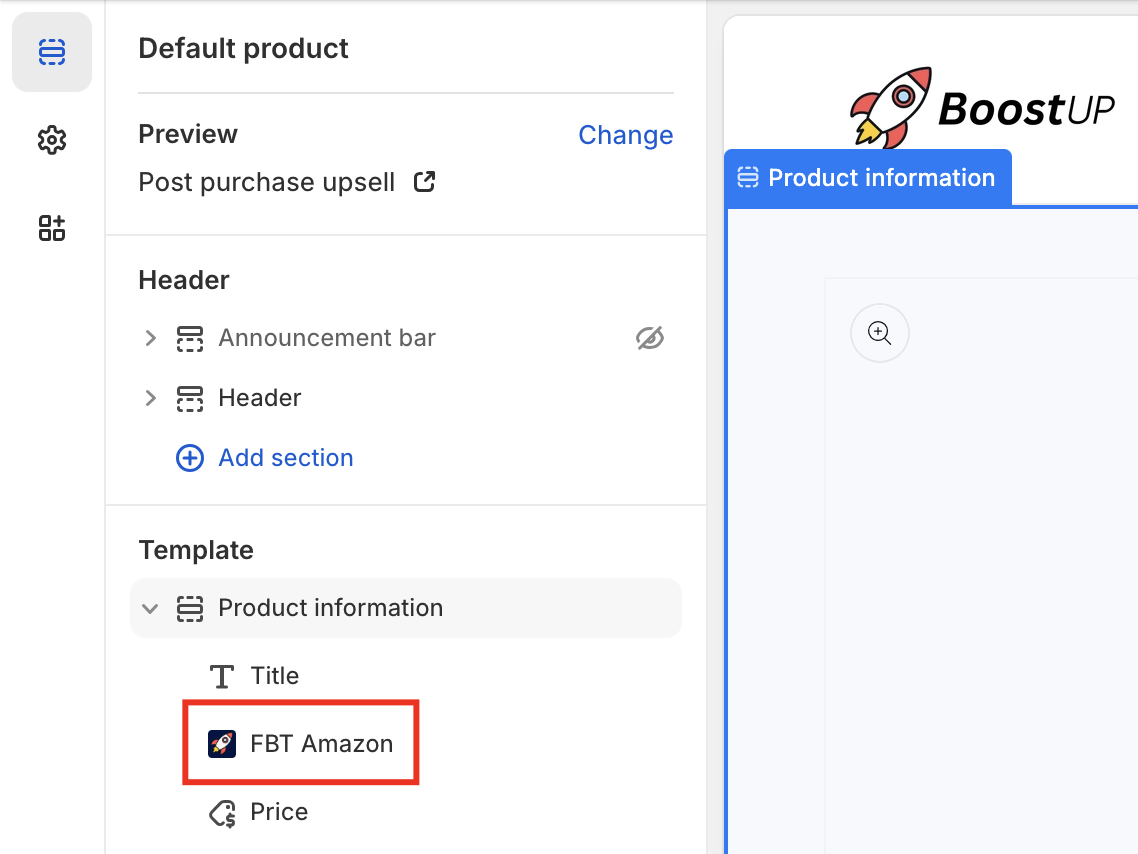The image size is (1138, 854).
Task: Click the zoom magnifier button on product image
Action: pos(880,333)
